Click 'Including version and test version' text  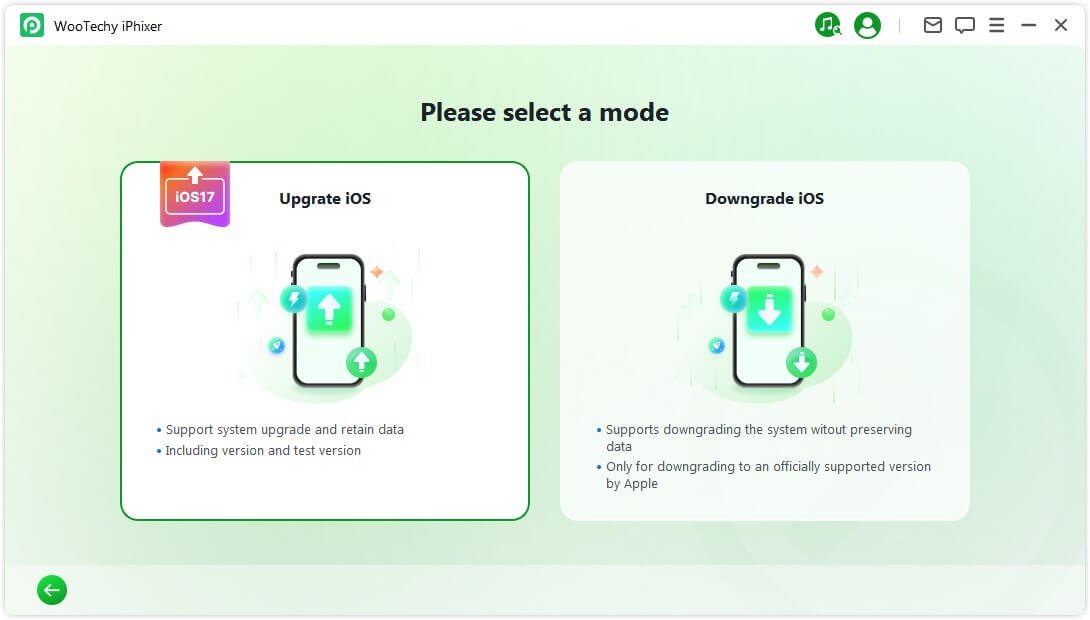click(x=263, y=451)
